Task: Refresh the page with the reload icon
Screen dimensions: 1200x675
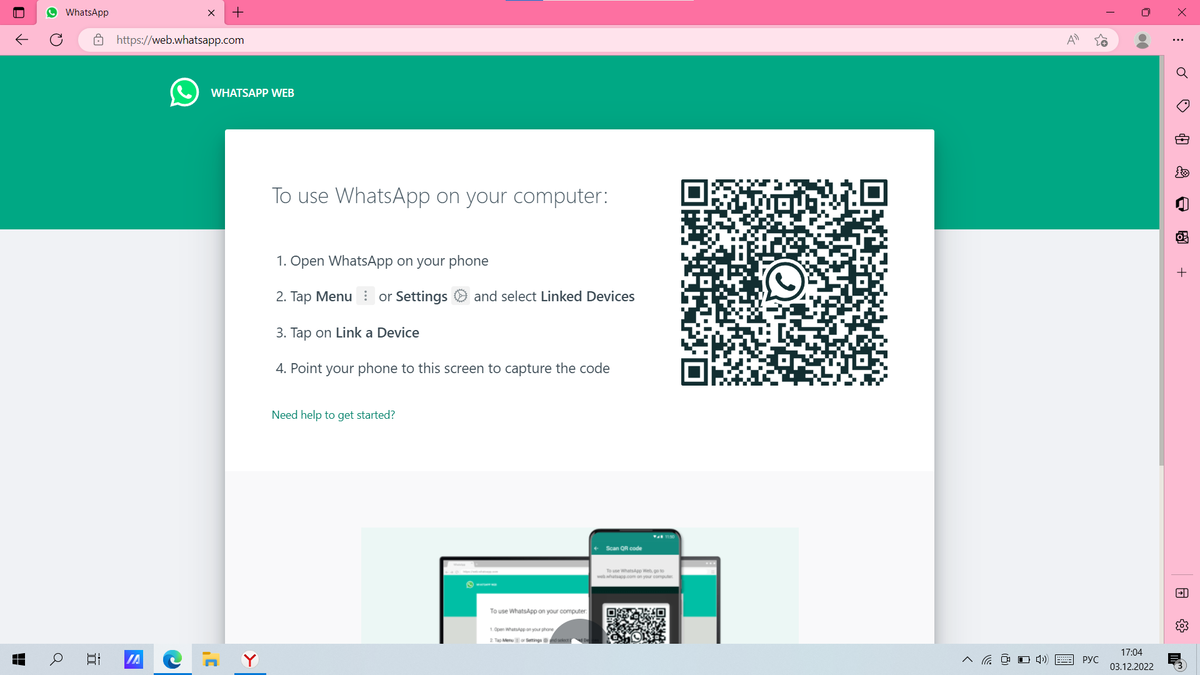Action: click(57, 40)
